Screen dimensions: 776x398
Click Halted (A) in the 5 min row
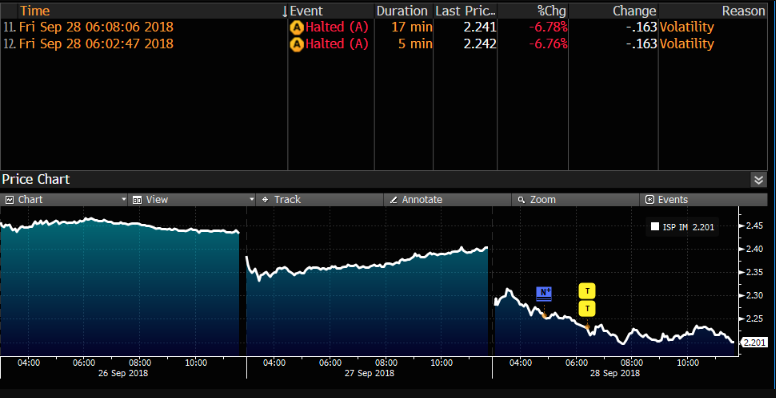coord(337,44)
